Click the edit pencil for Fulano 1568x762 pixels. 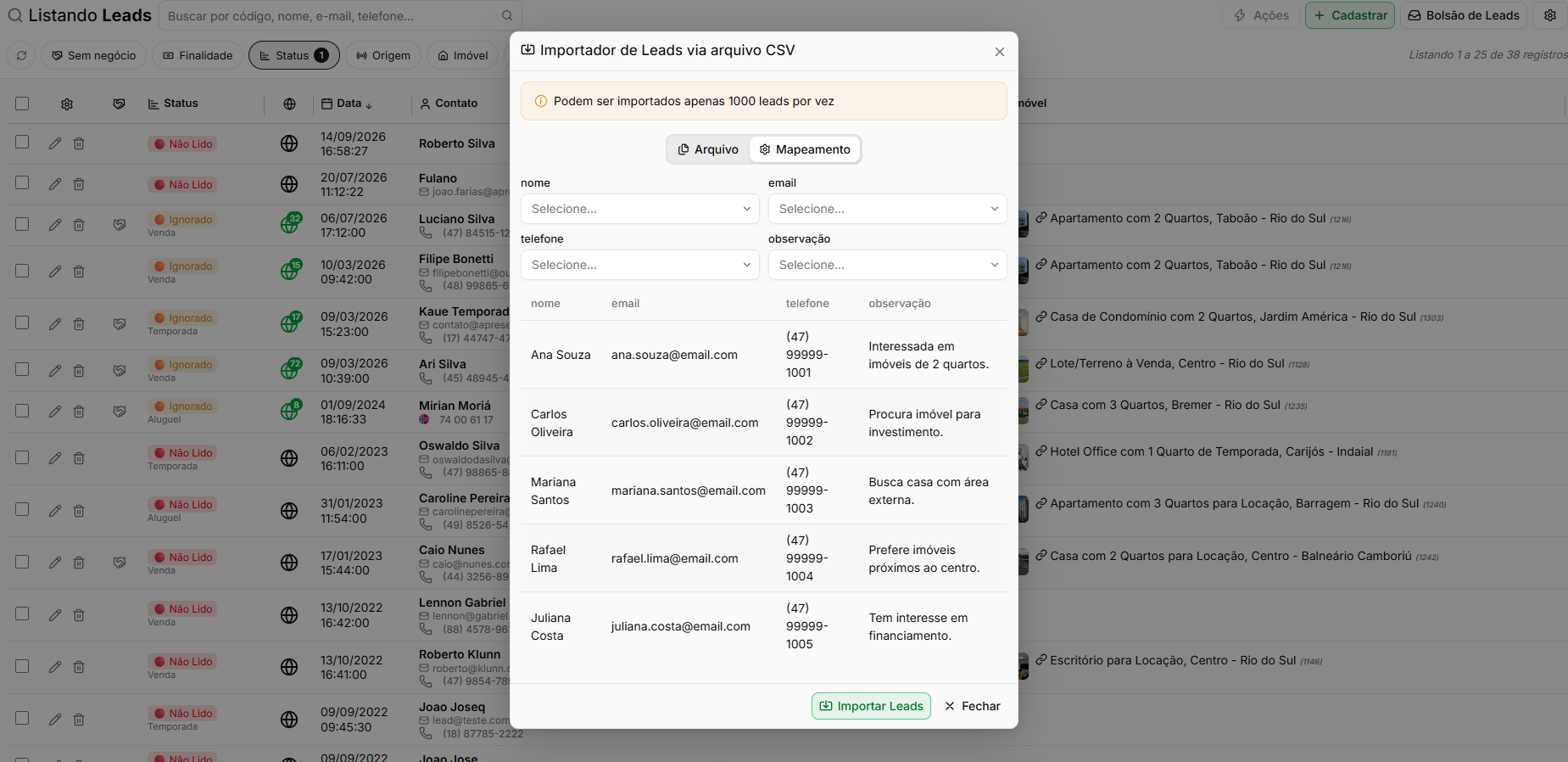(x=55, y=184)
